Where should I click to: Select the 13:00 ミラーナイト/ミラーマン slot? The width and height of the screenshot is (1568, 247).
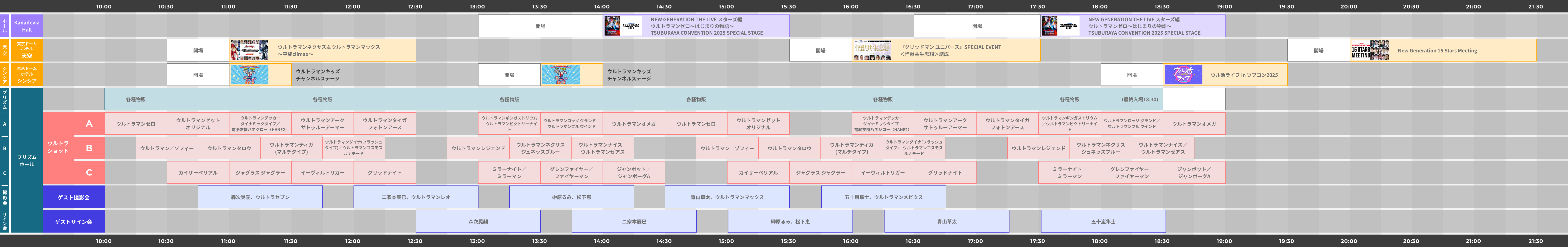point(509,173)
